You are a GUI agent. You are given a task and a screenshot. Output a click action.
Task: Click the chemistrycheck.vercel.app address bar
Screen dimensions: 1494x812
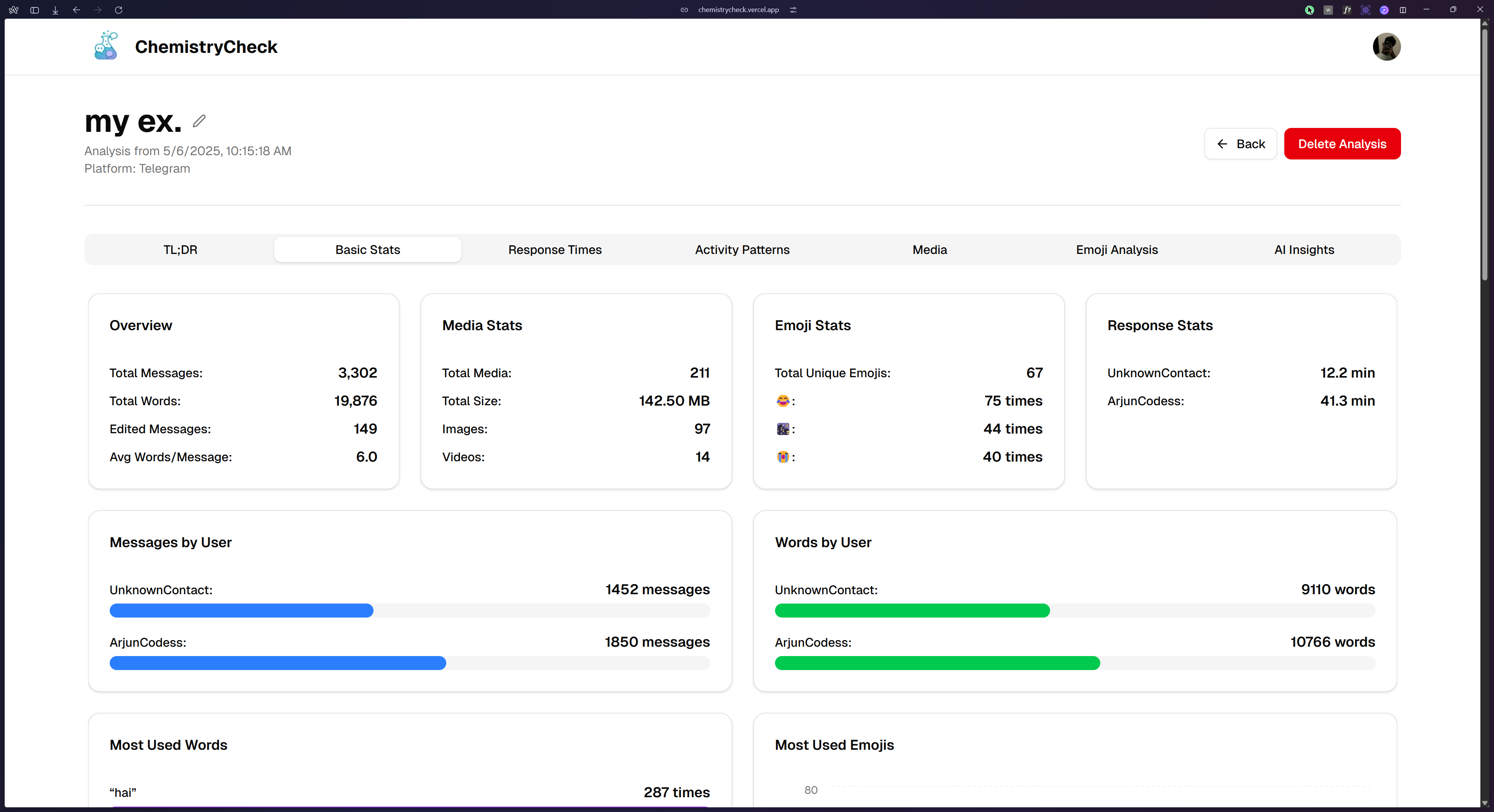[x=738, y=10]
